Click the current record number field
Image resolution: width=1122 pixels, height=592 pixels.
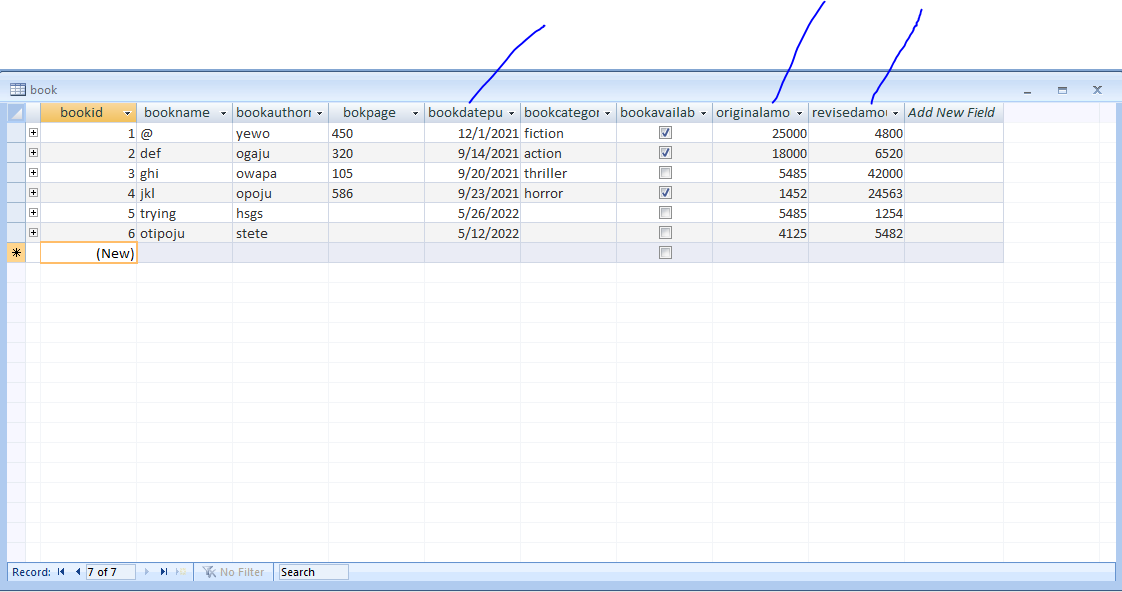(110, 572)
